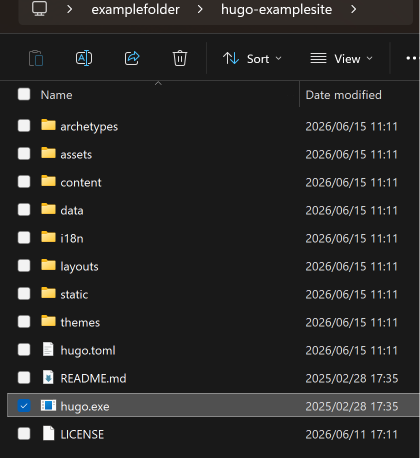Select the hugo.toml file name

tap(88, 351)
